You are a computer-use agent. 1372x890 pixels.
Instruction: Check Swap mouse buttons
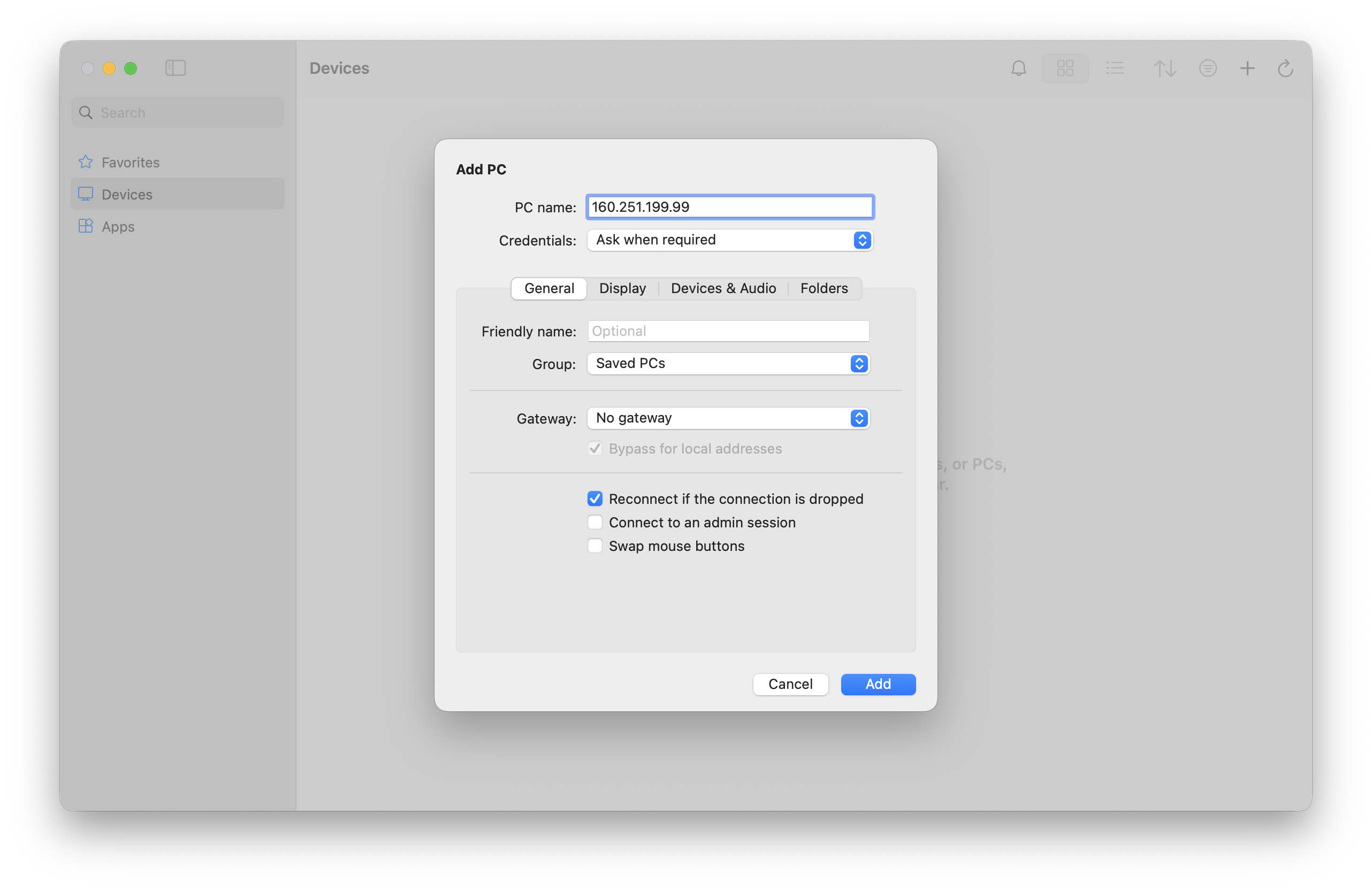[595, 546]
